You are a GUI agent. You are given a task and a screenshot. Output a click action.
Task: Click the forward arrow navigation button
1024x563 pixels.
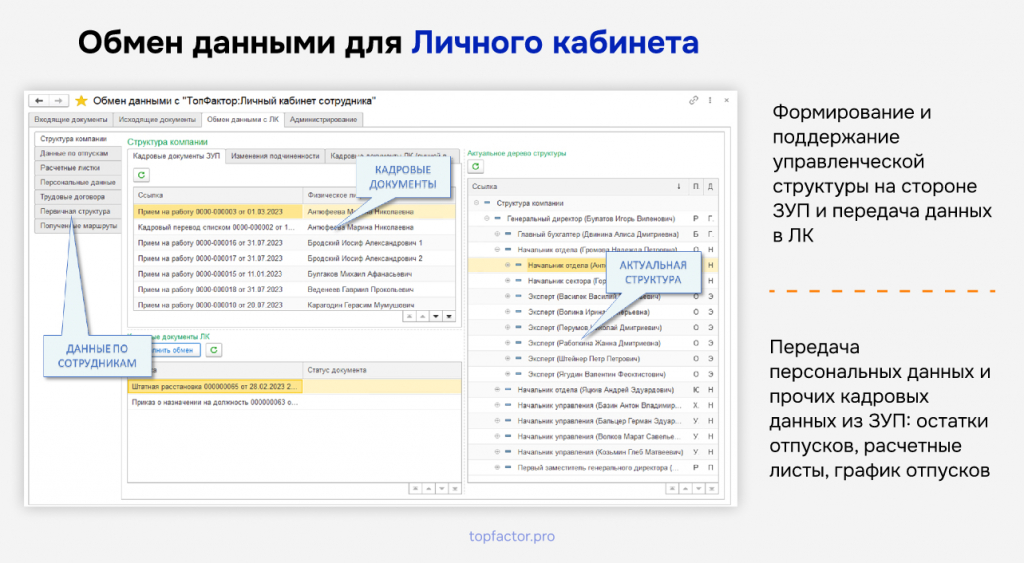point(58,101)
